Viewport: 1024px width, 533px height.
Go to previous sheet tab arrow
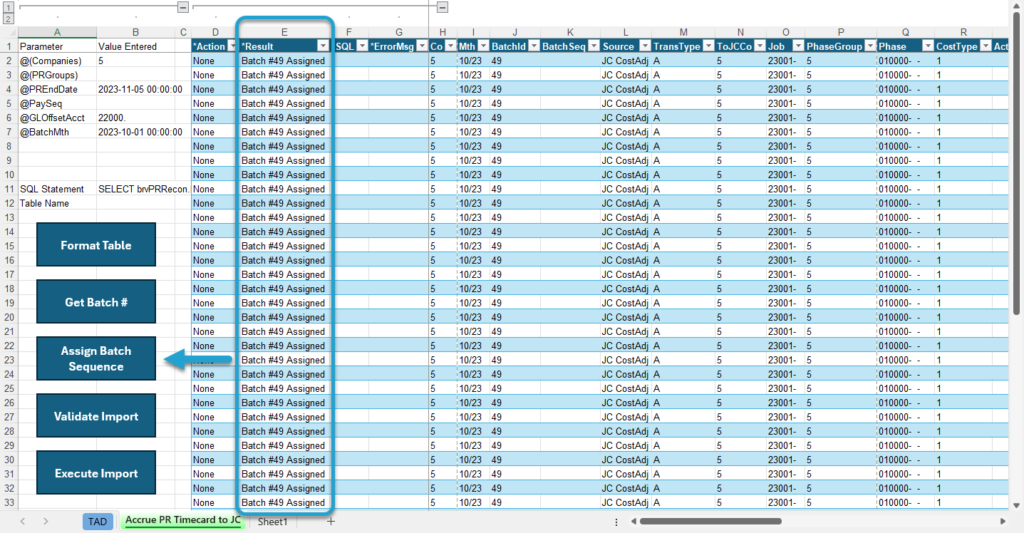(x=22, y=521)
